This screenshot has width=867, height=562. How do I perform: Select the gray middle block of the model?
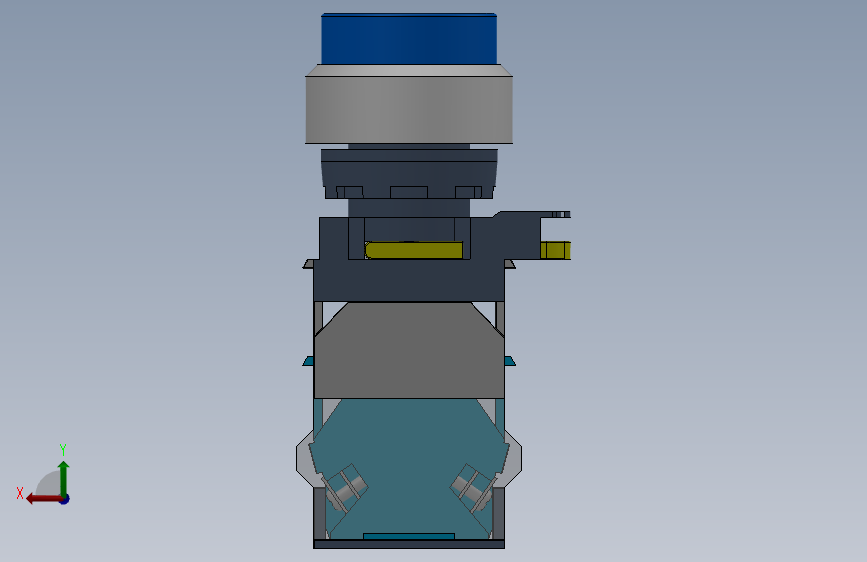[409, 350]
